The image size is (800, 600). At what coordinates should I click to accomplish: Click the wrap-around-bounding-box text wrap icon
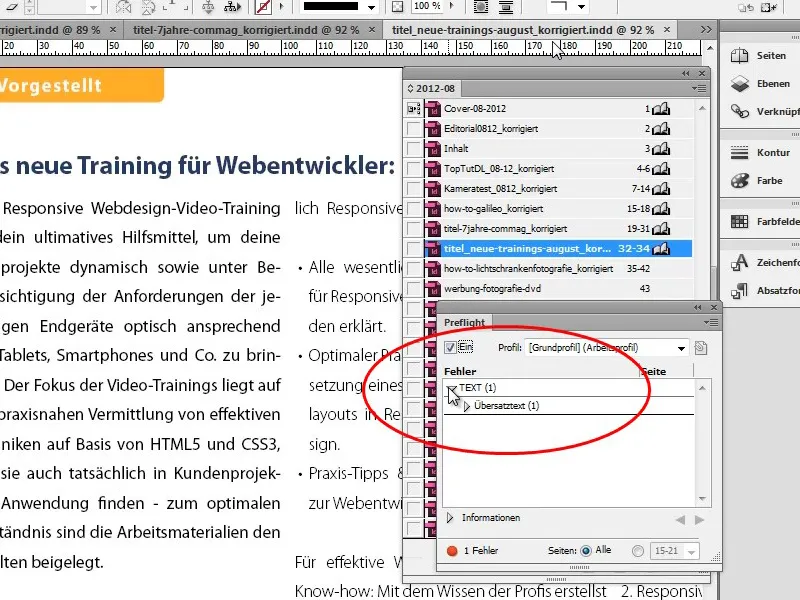480,7
